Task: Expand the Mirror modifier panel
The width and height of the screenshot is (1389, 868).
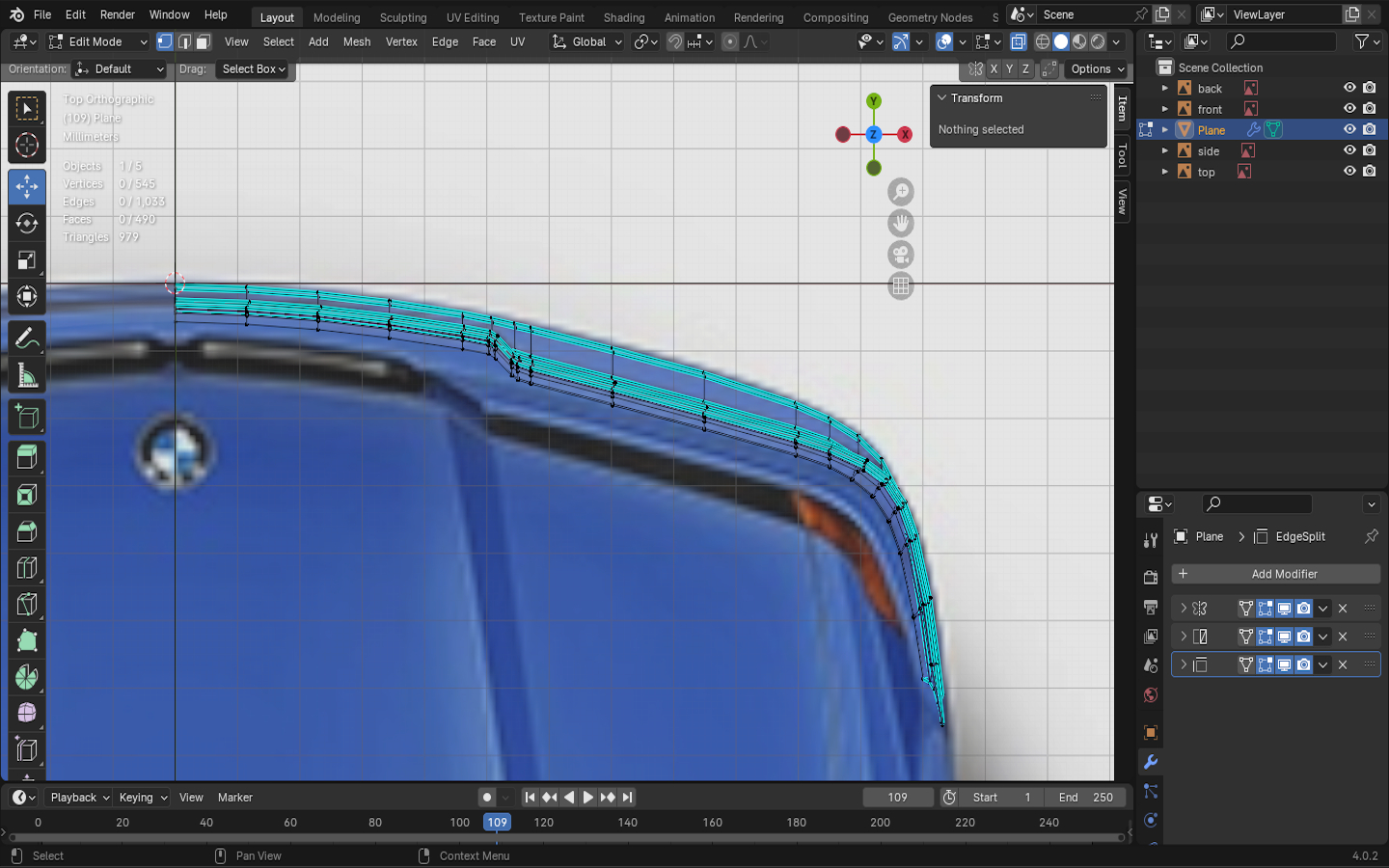Action: point(1184,609)
